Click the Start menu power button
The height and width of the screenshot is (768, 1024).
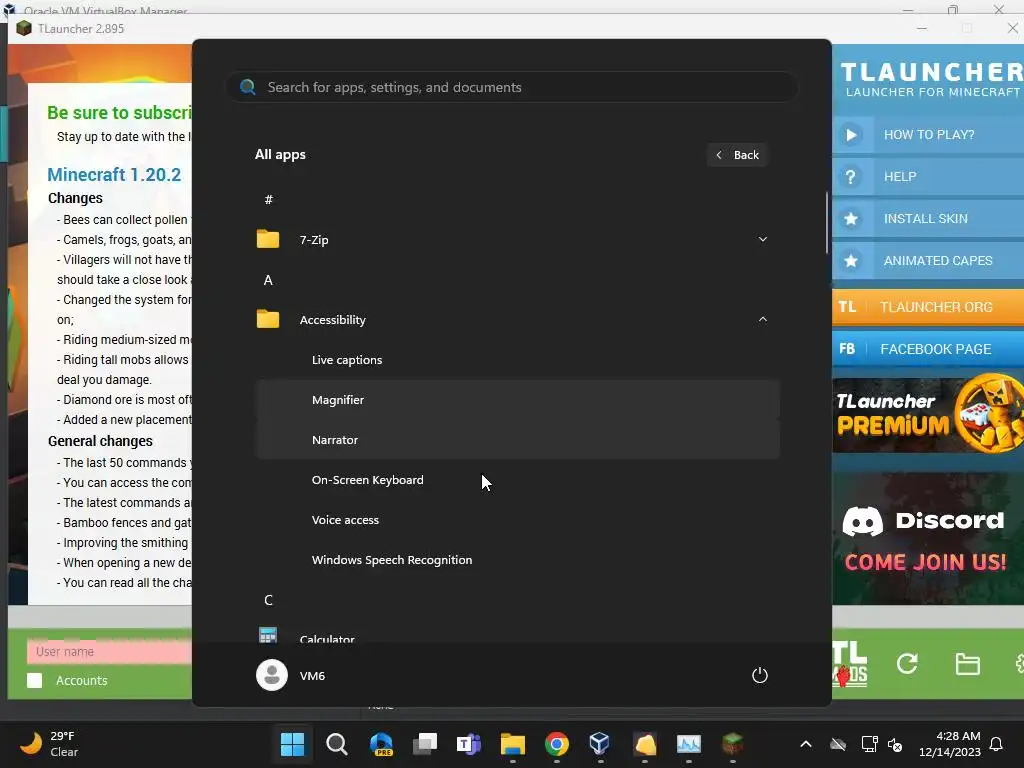pyautogui.click(x=760, y=675)
